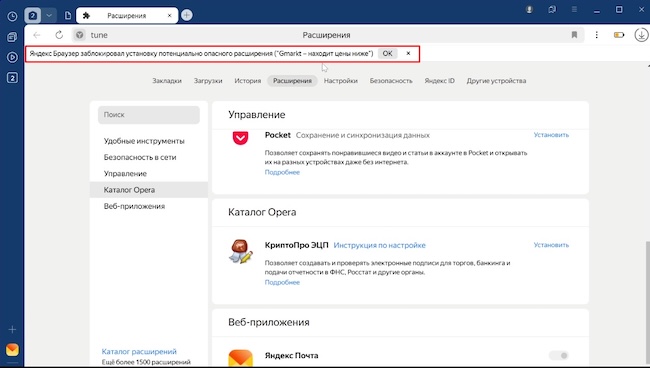Select Управление in left menu
Image resolution: width=650 pixels, height=368 pixels.
point(125,174)
